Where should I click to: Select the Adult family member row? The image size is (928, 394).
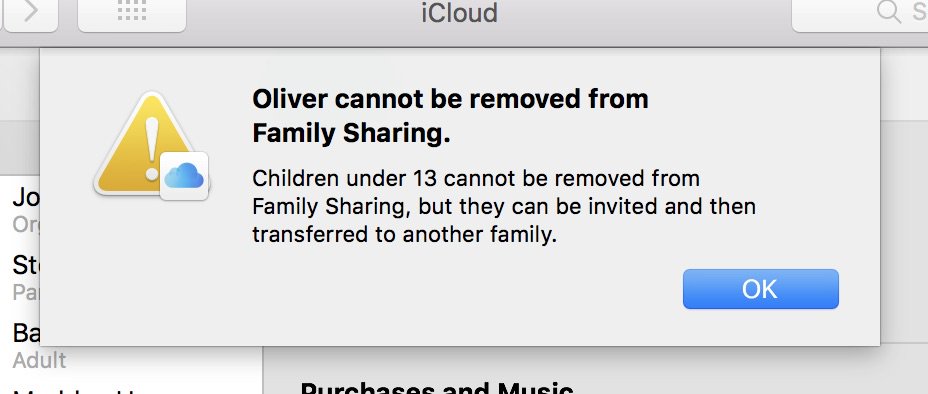(x=130, y=346)
